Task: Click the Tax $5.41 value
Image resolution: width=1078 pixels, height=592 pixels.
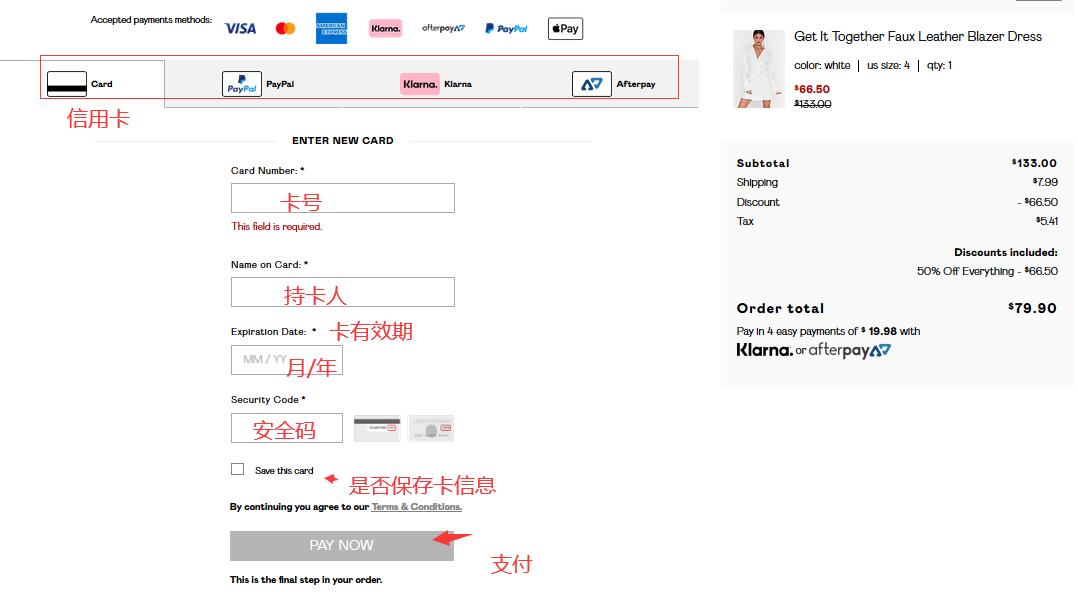Action: (1046, 221)
